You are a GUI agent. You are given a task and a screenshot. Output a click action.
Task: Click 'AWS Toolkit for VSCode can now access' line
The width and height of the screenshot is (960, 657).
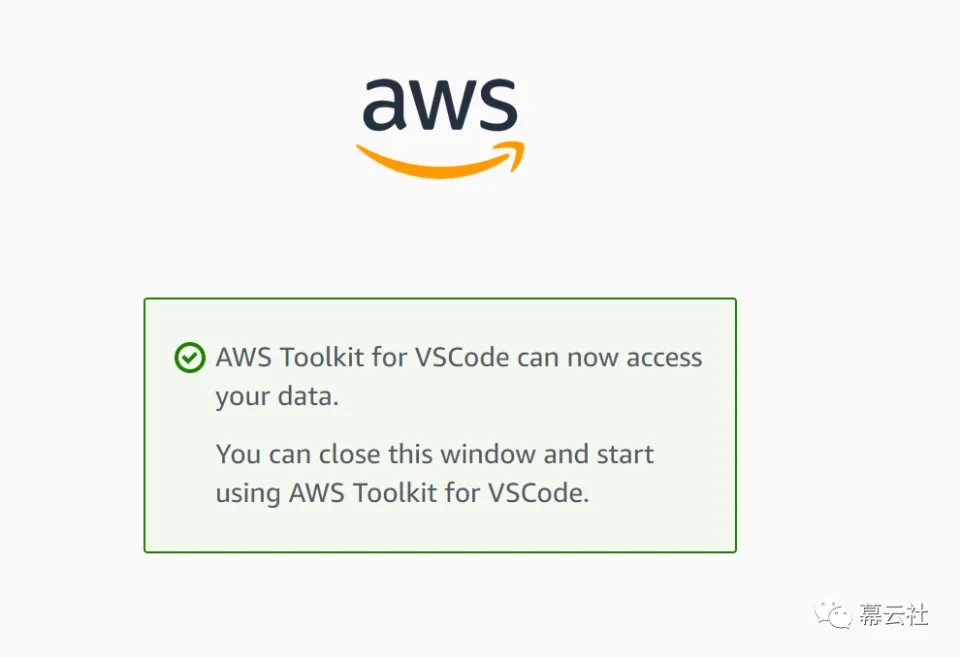pos(459,358)
